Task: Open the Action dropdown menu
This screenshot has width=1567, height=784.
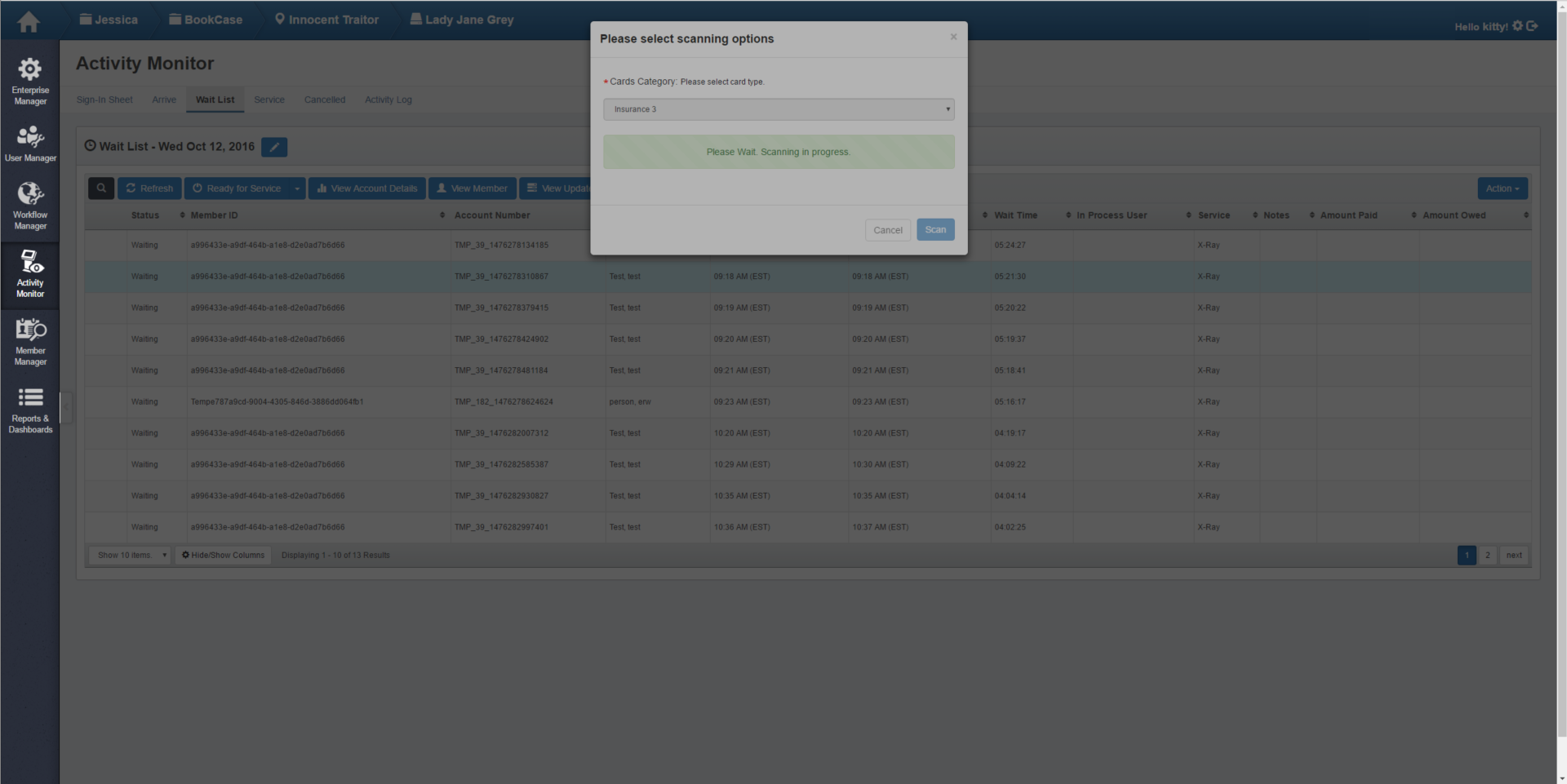Action: pos(1502,188)
